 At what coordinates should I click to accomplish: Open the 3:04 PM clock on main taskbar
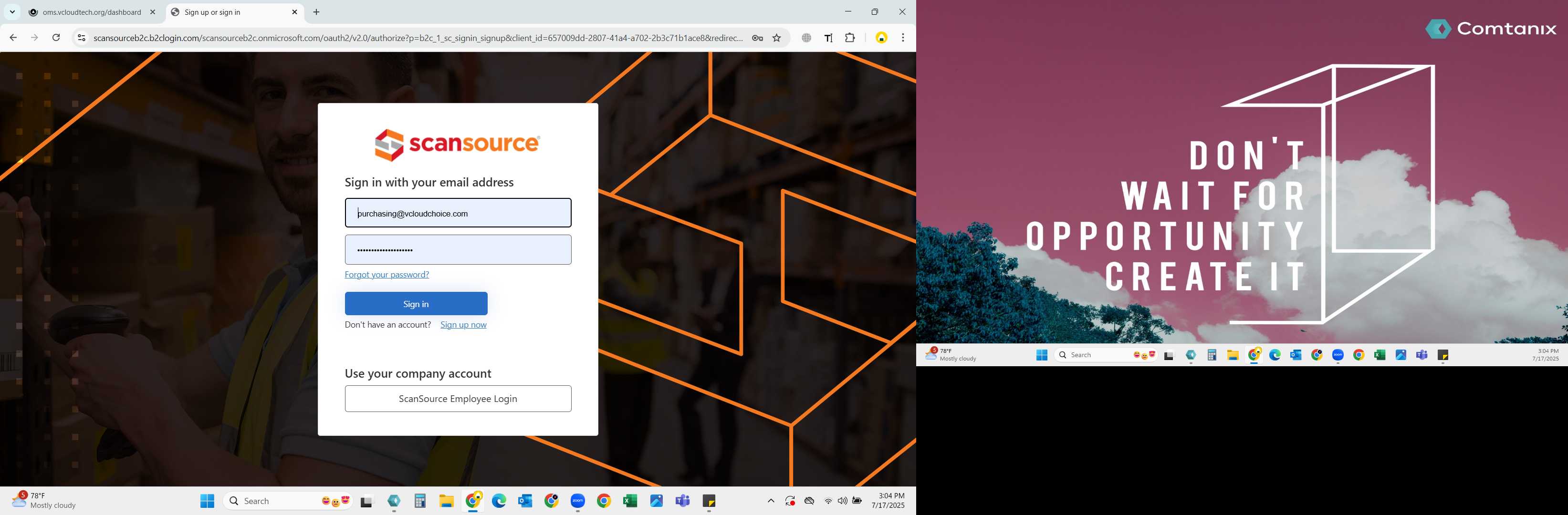click(888, 500)
